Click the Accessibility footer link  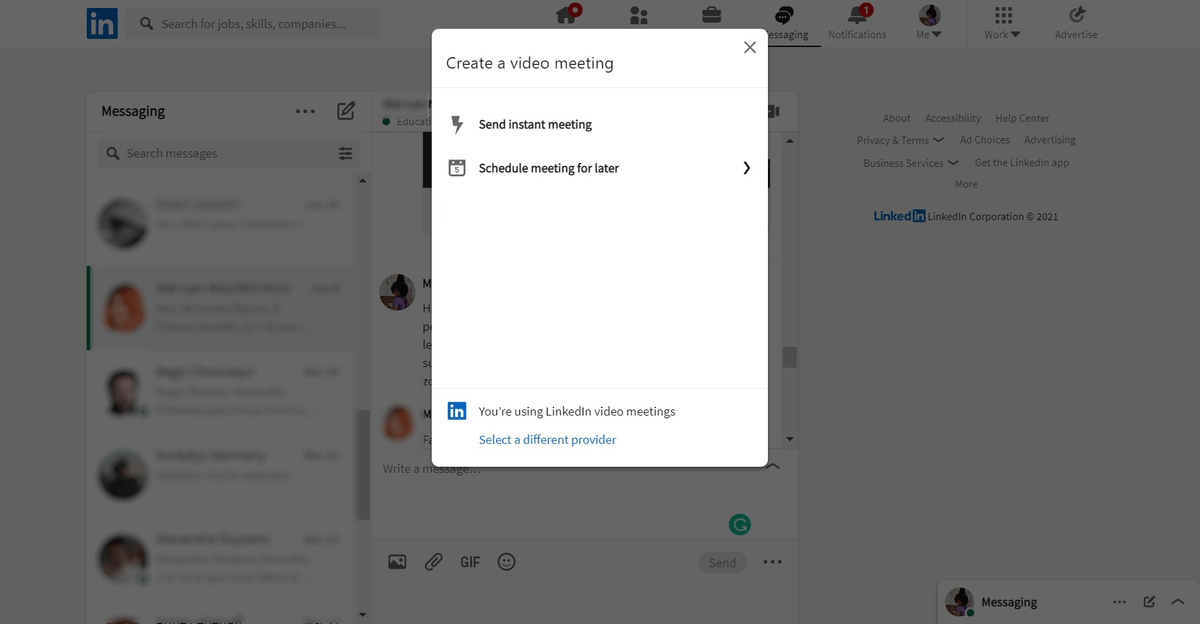[x=953, y=118]
